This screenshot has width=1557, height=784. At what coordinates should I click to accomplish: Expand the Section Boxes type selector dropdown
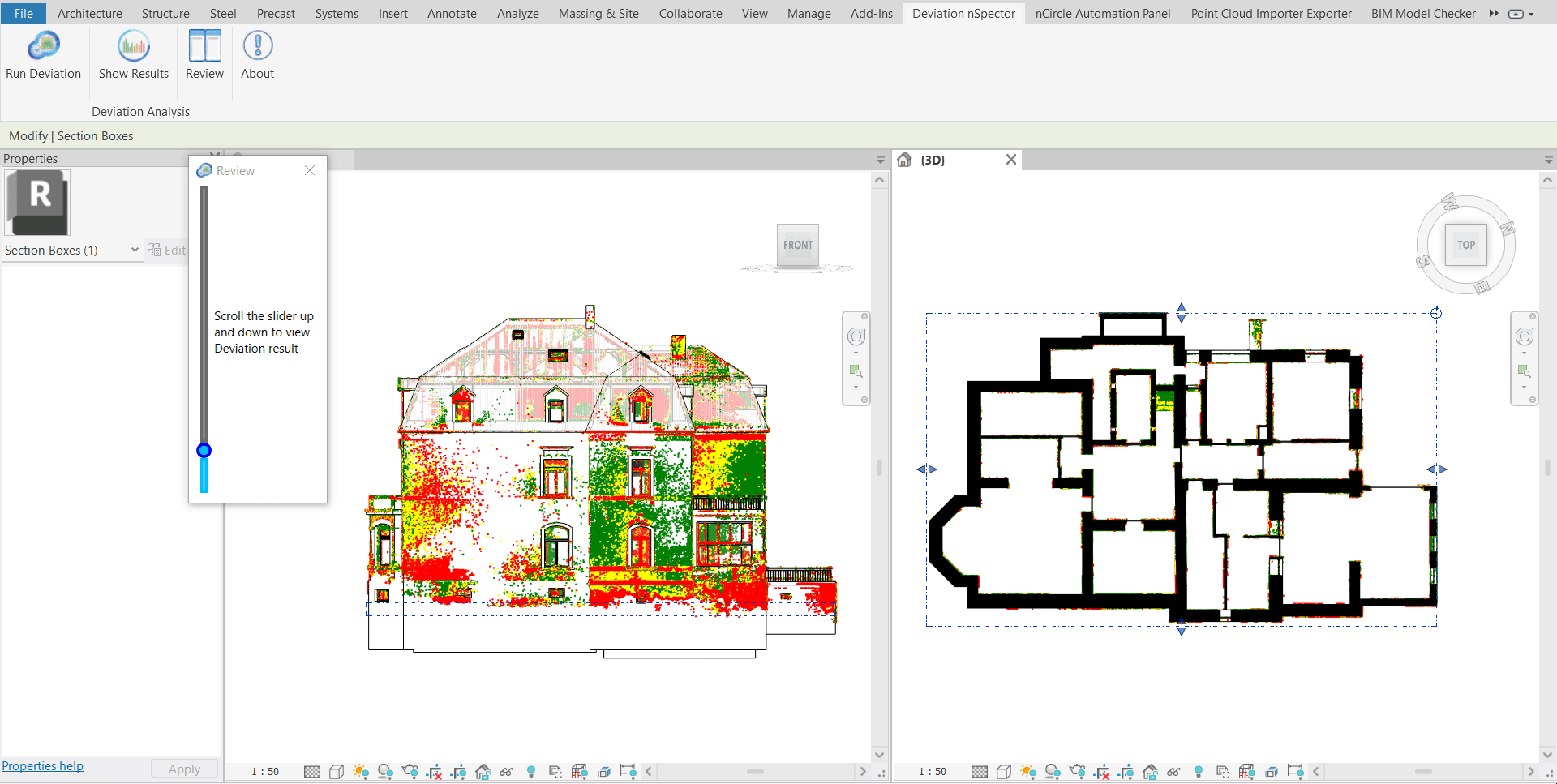135,250
